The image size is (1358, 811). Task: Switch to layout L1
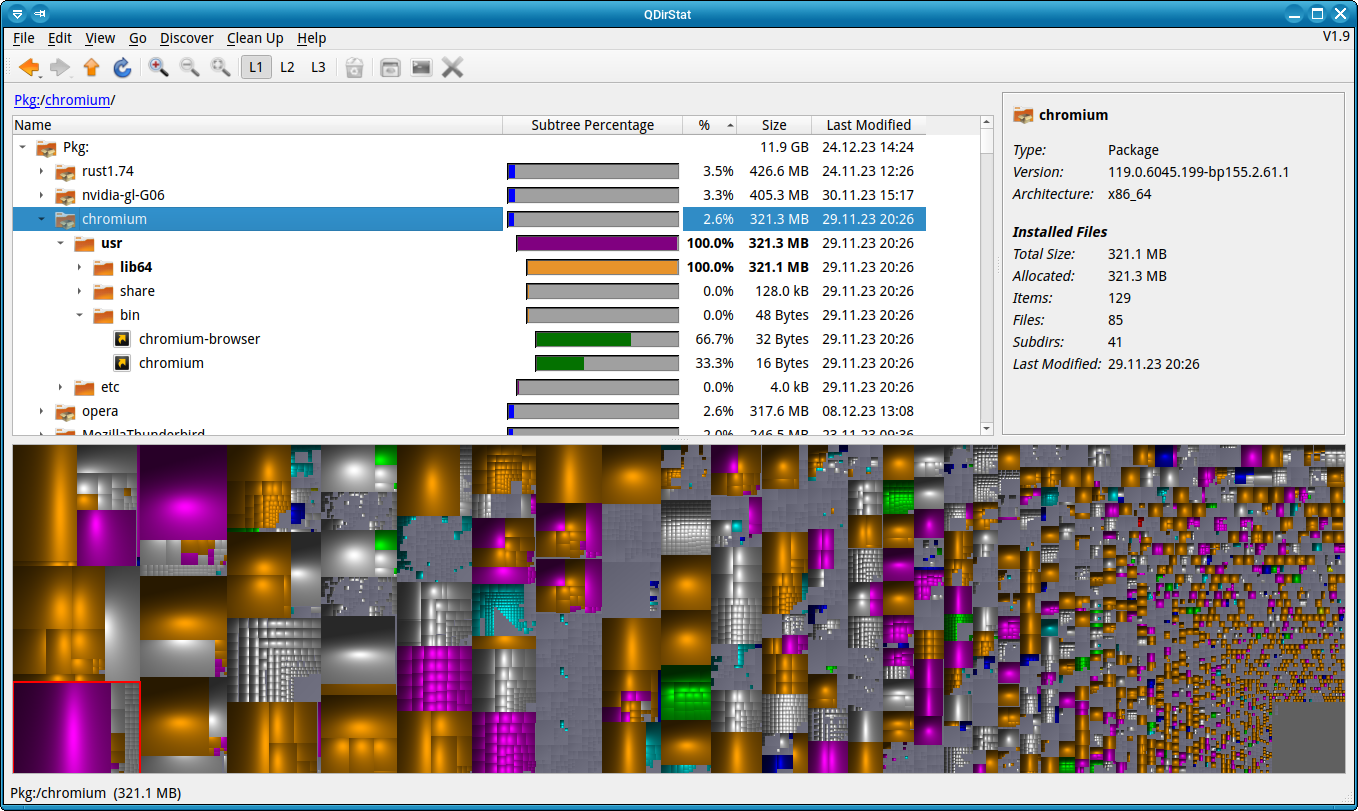coord(256,67)
